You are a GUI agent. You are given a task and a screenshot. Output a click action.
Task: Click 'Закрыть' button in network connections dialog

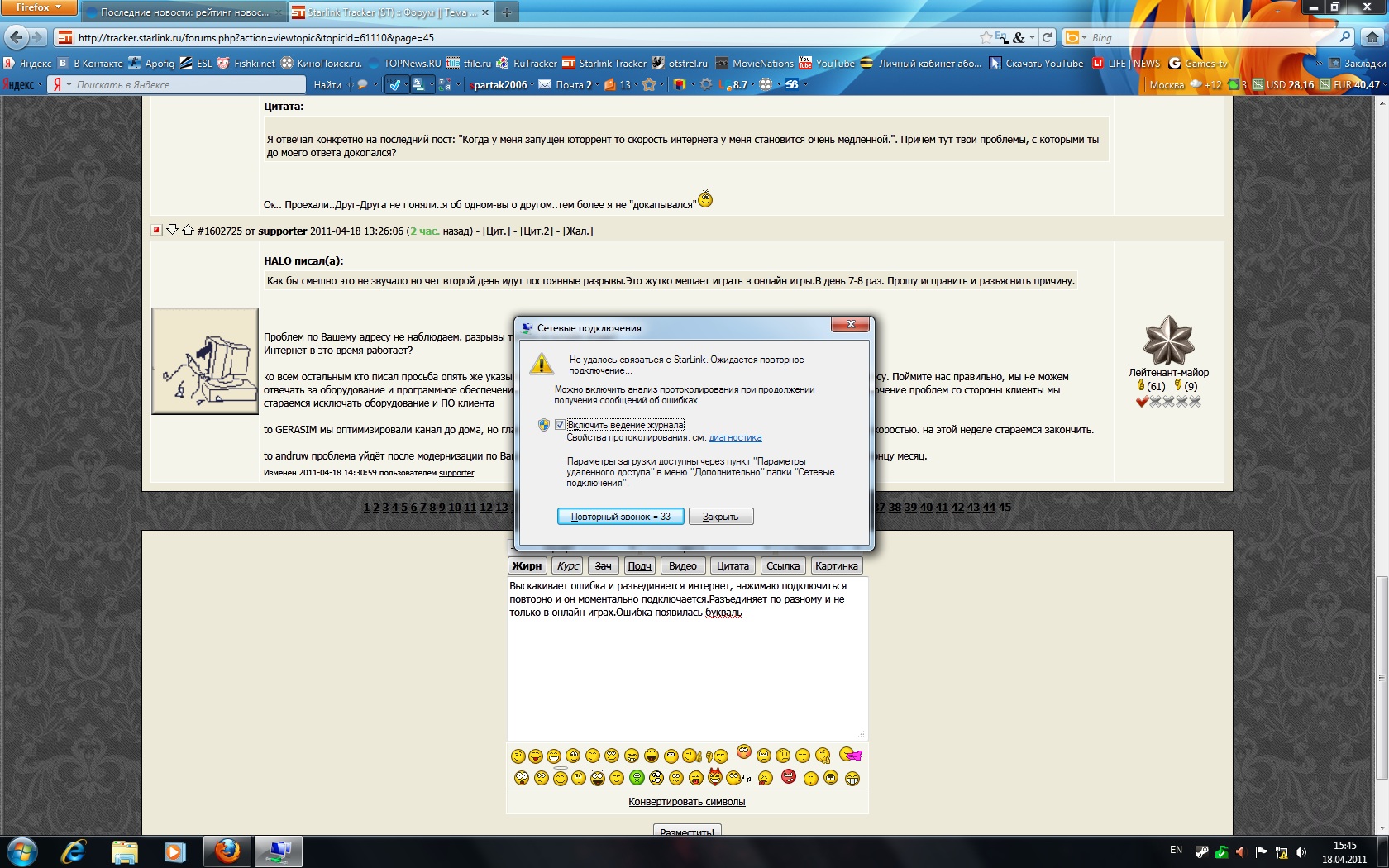click(x=720, y=517)
